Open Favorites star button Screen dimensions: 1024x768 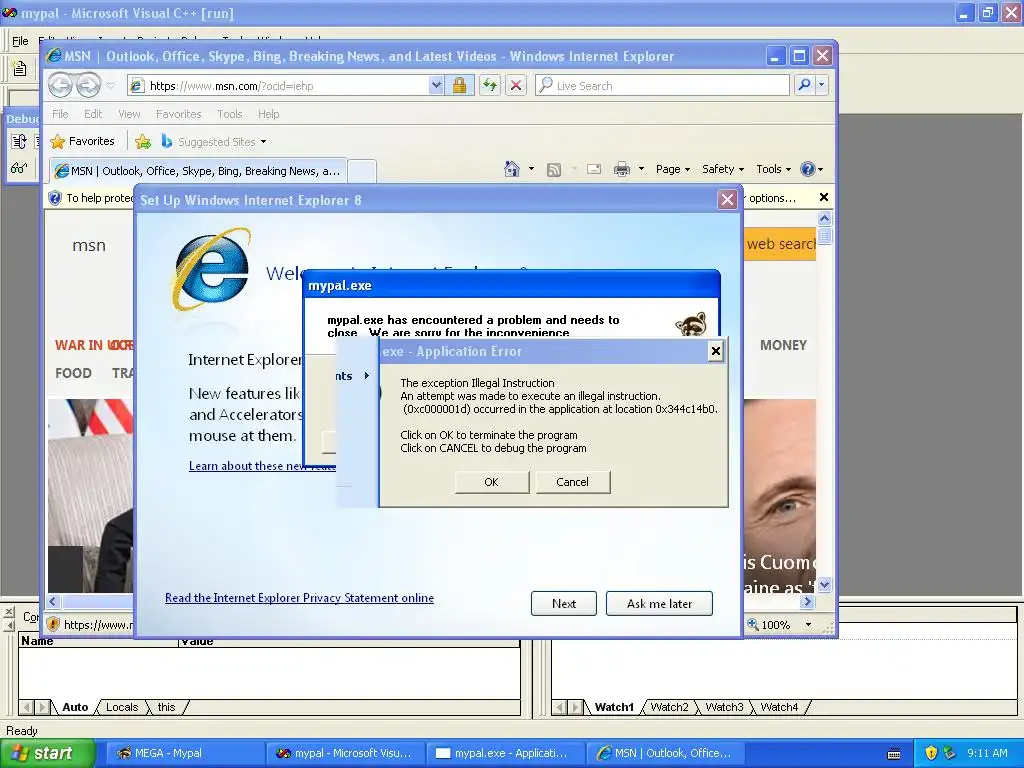82,141
